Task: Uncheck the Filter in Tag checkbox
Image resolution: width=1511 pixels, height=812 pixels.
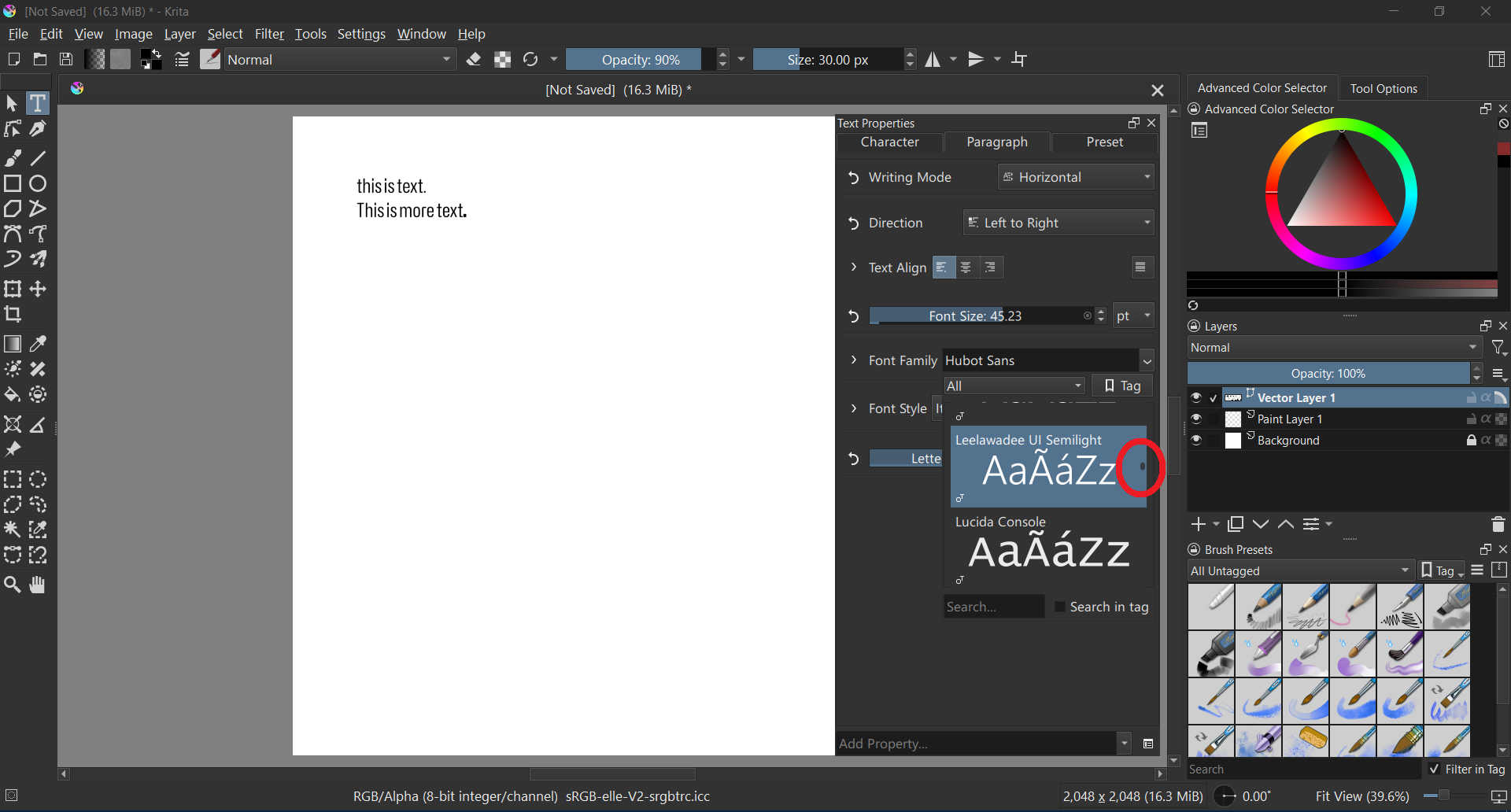Action: [x=1434, y=769]
